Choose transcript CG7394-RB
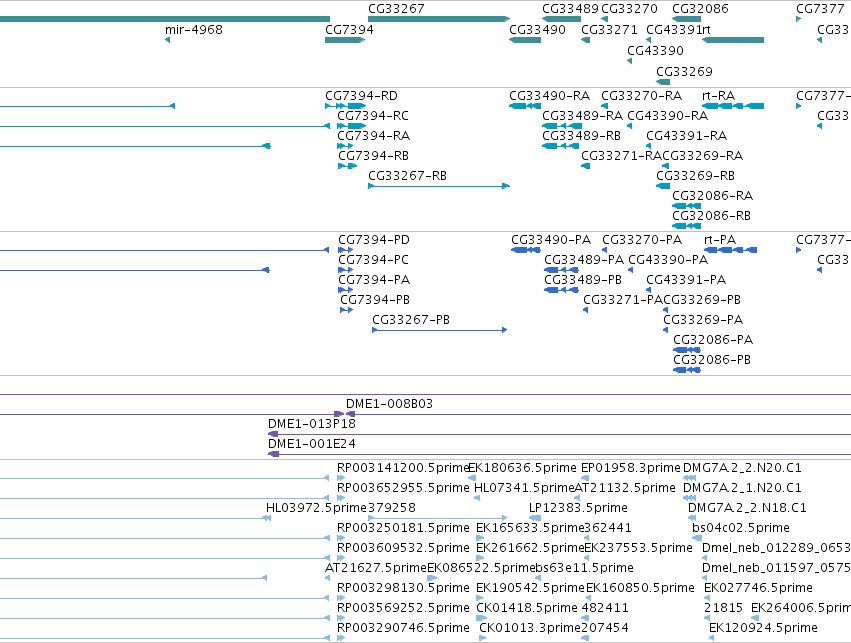The height and width of the screenshot is (643, 851). pyautogui.click(x=373, y=156)
